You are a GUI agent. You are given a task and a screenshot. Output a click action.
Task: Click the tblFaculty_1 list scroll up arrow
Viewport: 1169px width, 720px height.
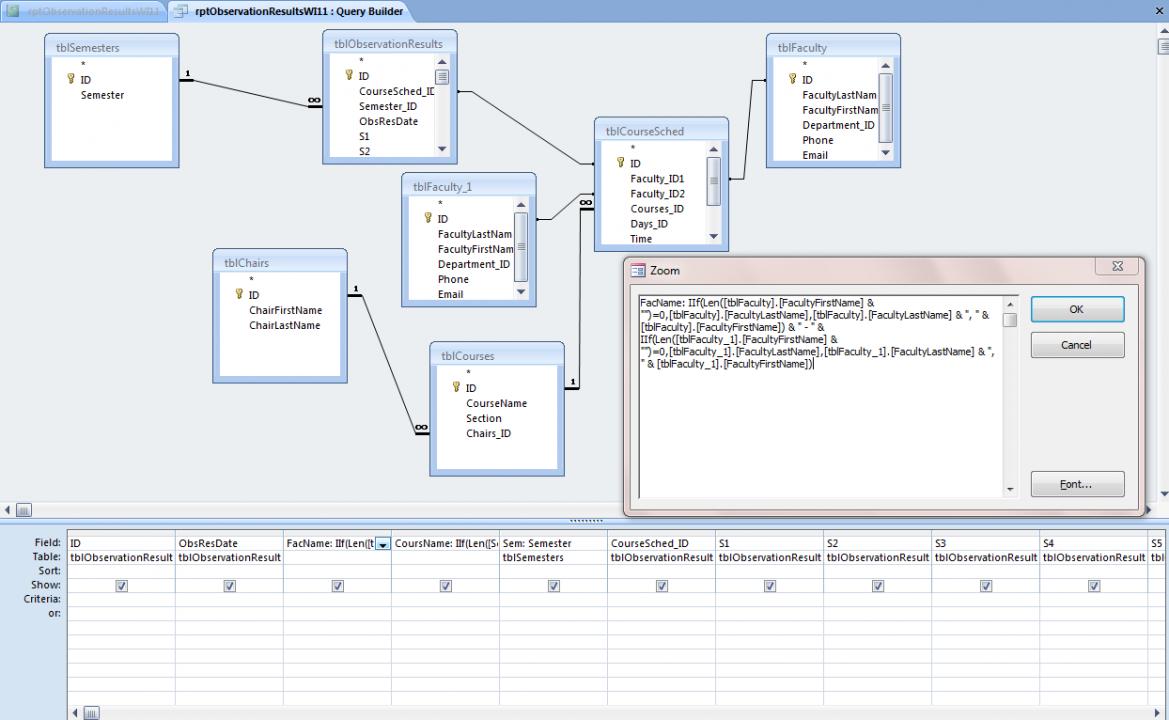(x=521, y=205)
